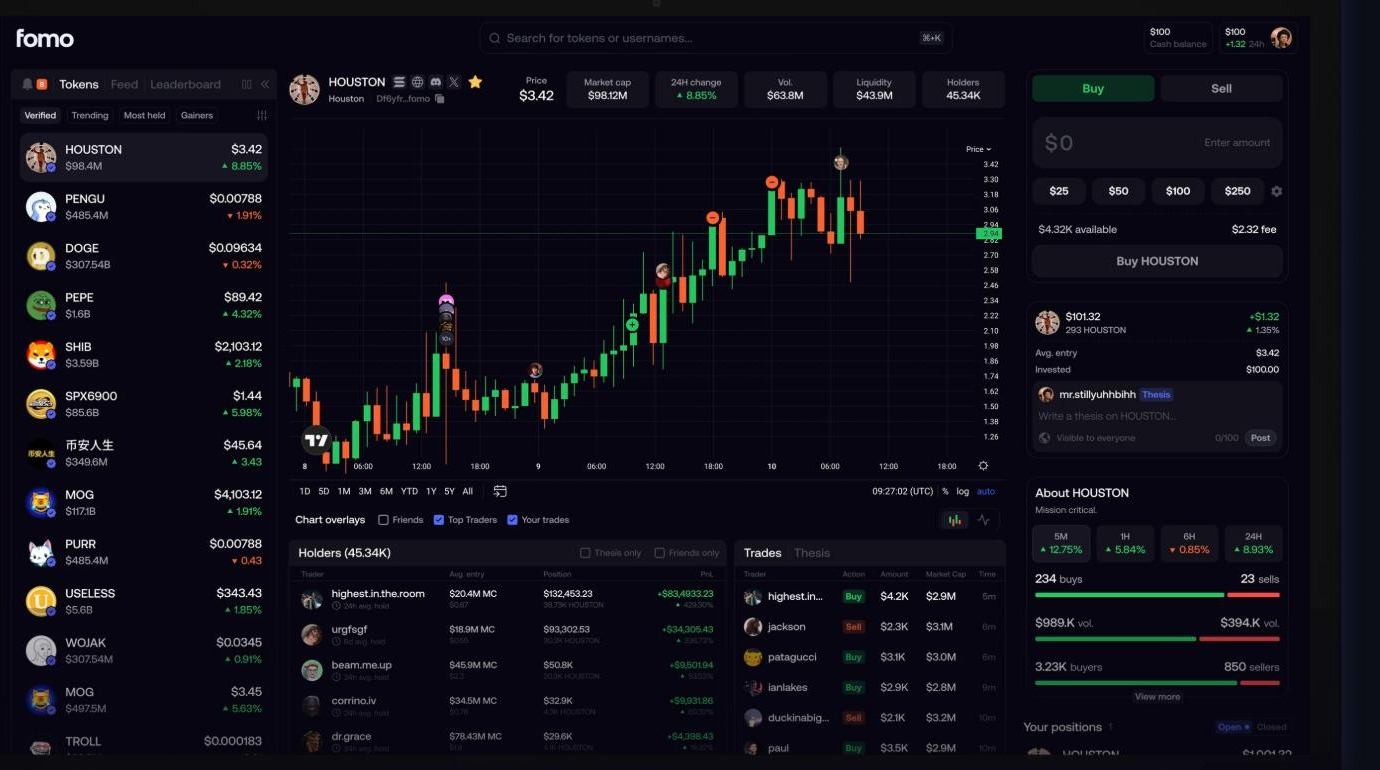Open the user profile avatar
The image size is (1380, 770).
1281,38
